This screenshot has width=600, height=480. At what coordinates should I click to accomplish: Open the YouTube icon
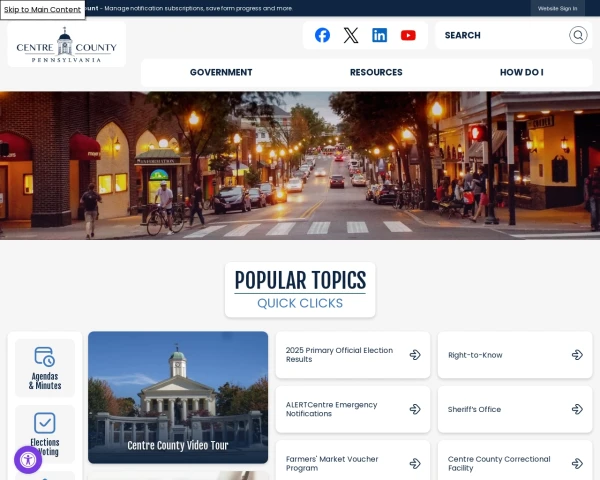pos(408,35)
